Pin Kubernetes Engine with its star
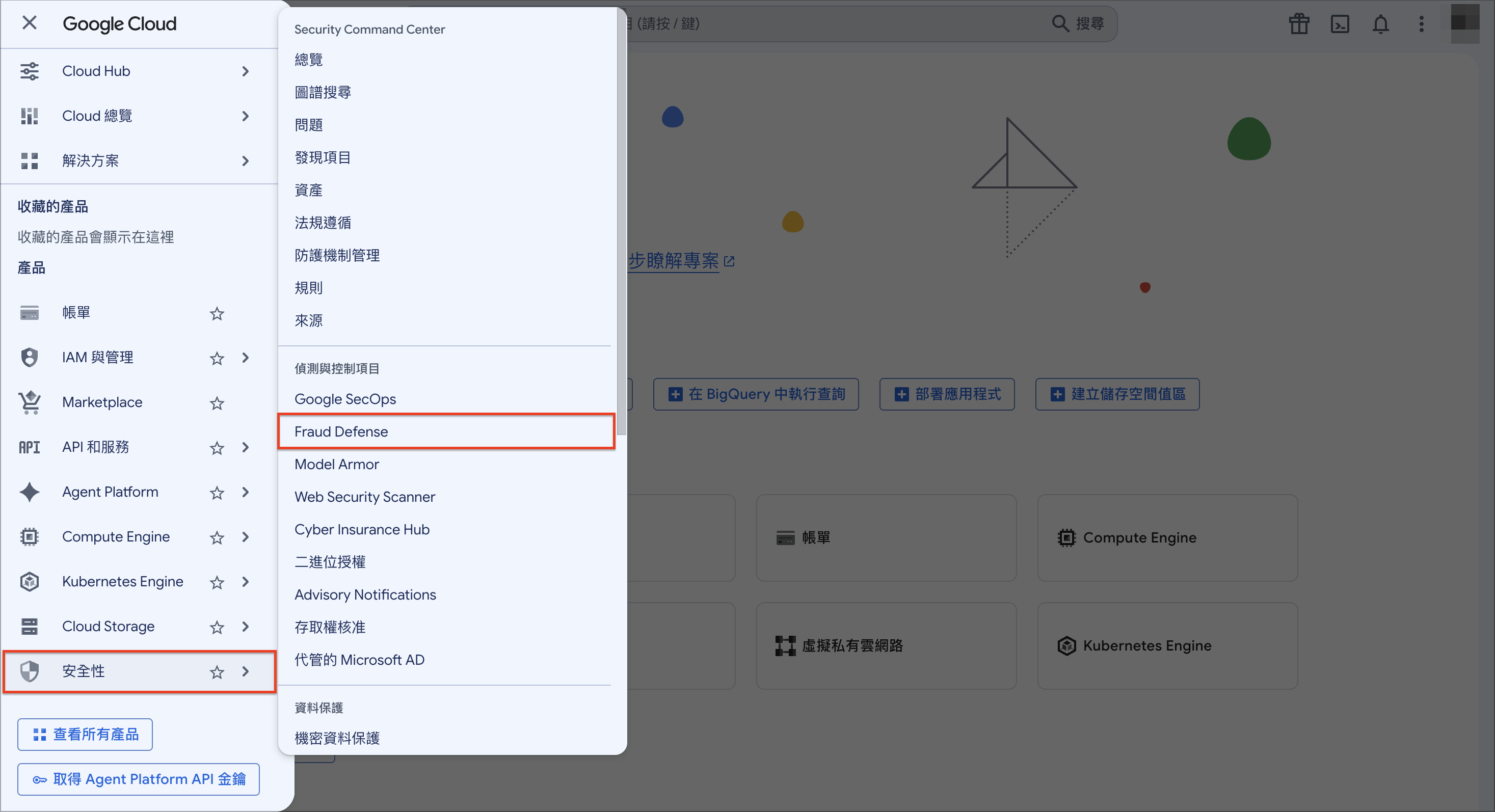 click(x=217, y=582)
